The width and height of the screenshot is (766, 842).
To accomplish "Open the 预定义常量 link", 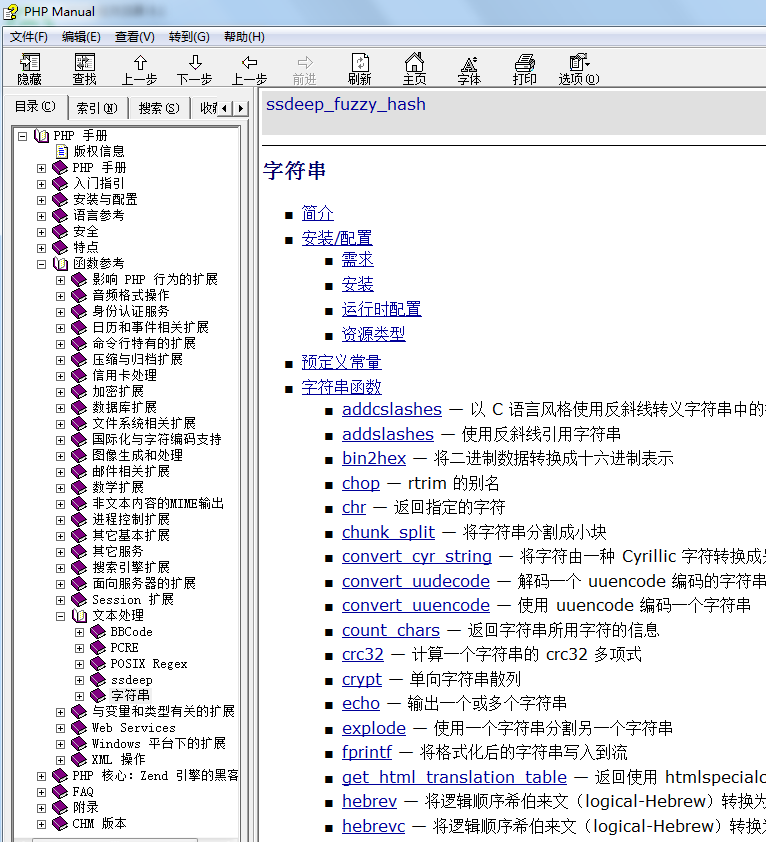I will (x=342, y=362).
